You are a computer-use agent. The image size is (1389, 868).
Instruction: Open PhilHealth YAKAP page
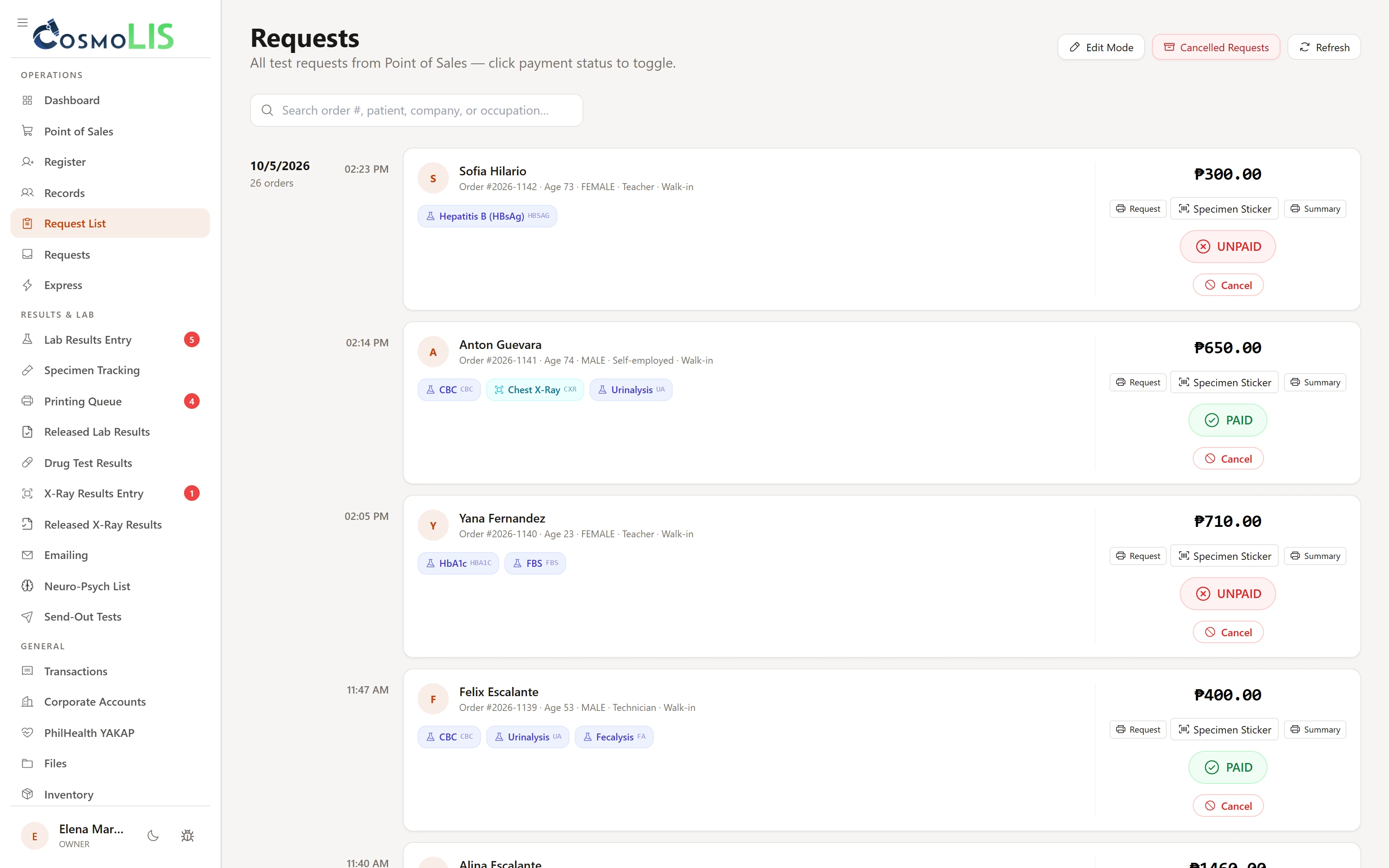pyautogui.click(x=110, y=733)
